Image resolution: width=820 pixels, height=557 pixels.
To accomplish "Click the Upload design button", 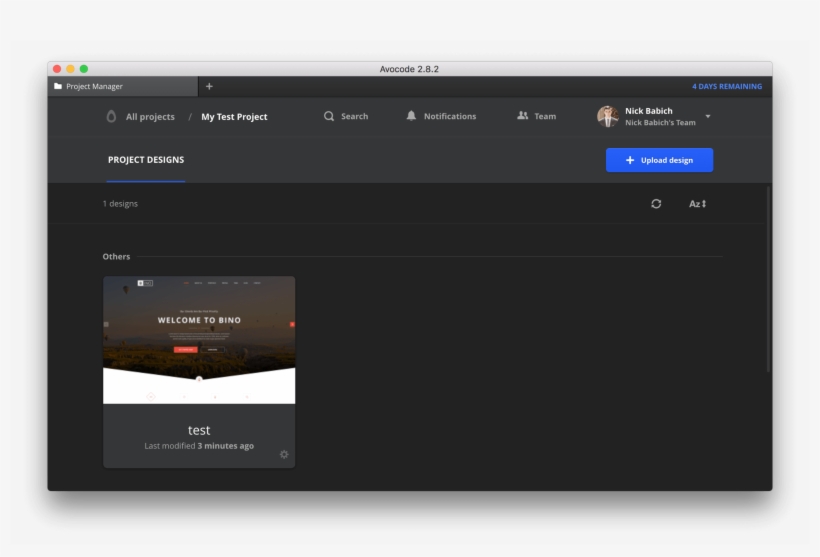I will (659, 160).
